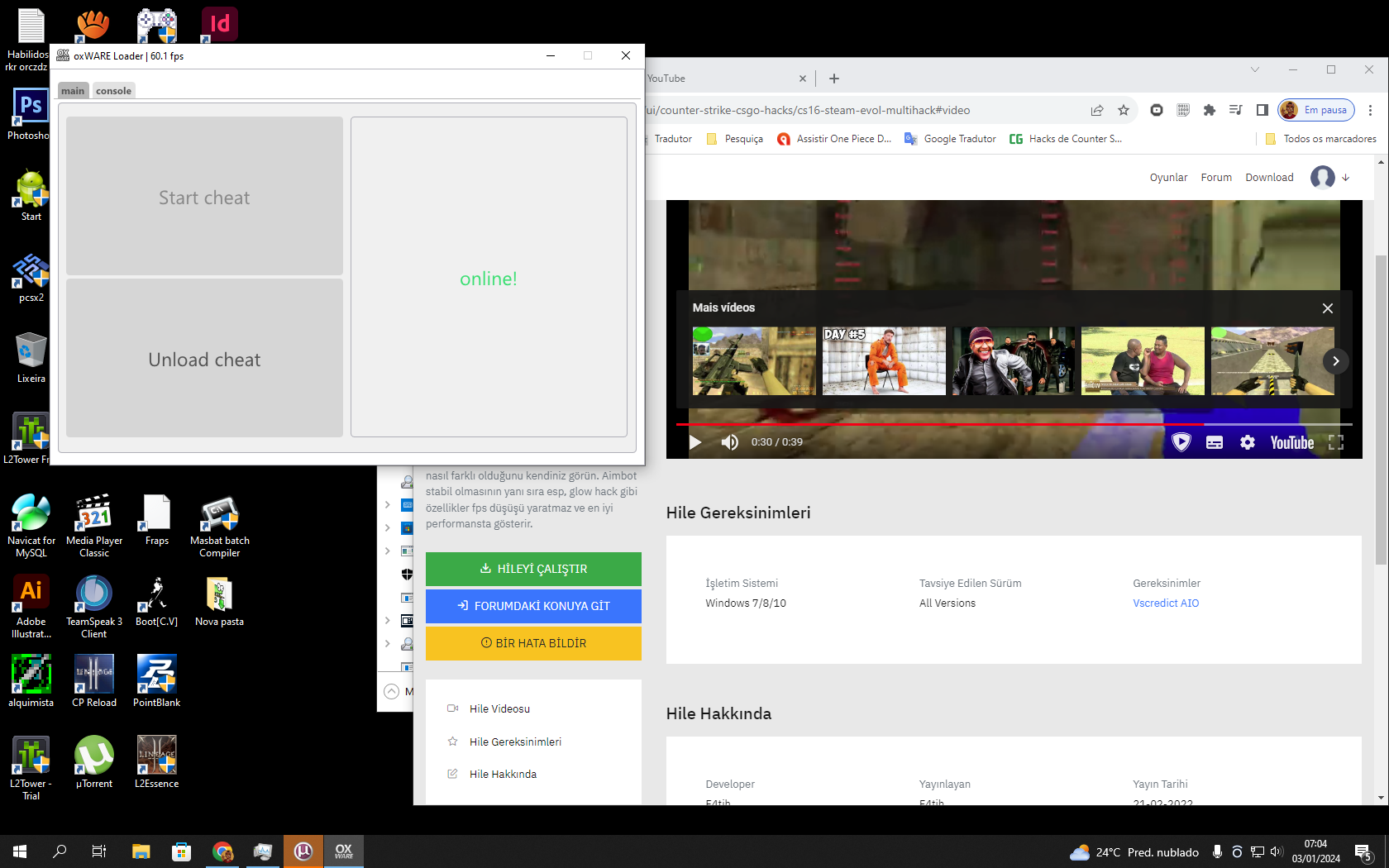Viewport: 1389px width, 868px height.
Task: Click the browser page vertical scrollbar
Action: coord(1381,409)
